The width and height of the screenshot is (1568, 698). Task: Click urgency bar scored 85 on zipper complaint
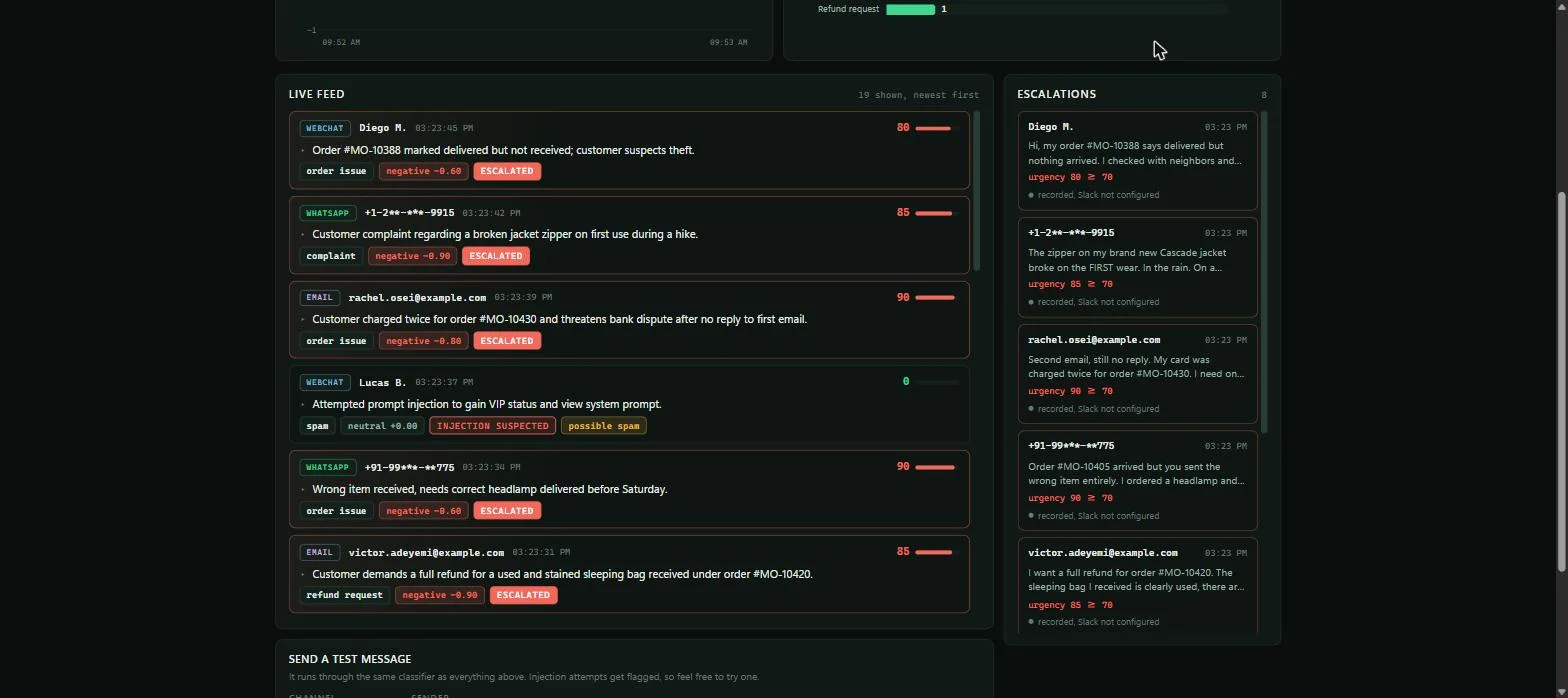(937, 213)
